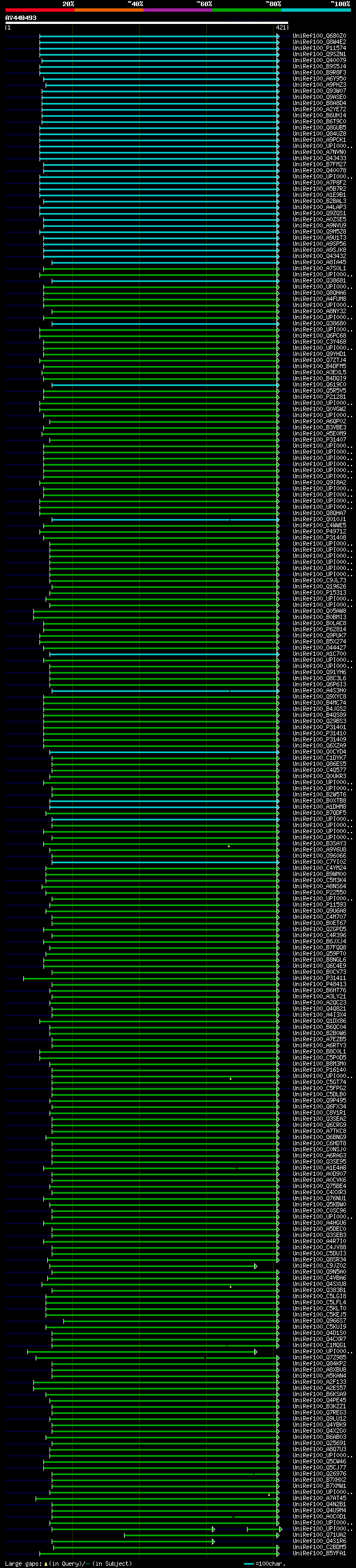Select hit label UniRef100_B3SAY3
The height and width of the screenshot is (1568, 356).
[x=319, y=844]
